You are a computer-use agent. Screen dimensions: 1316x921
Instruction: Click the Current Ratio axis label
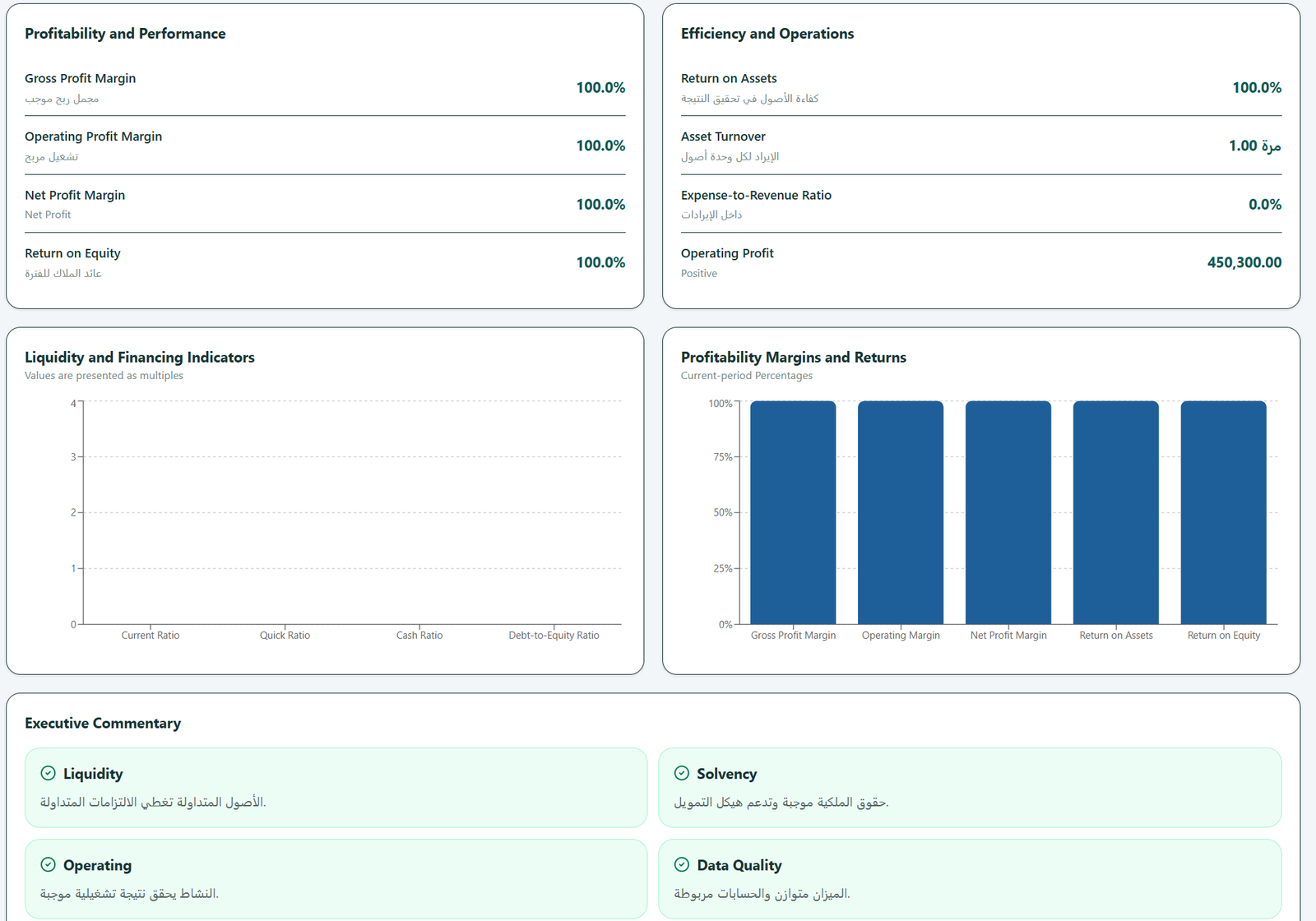[151, 636]
